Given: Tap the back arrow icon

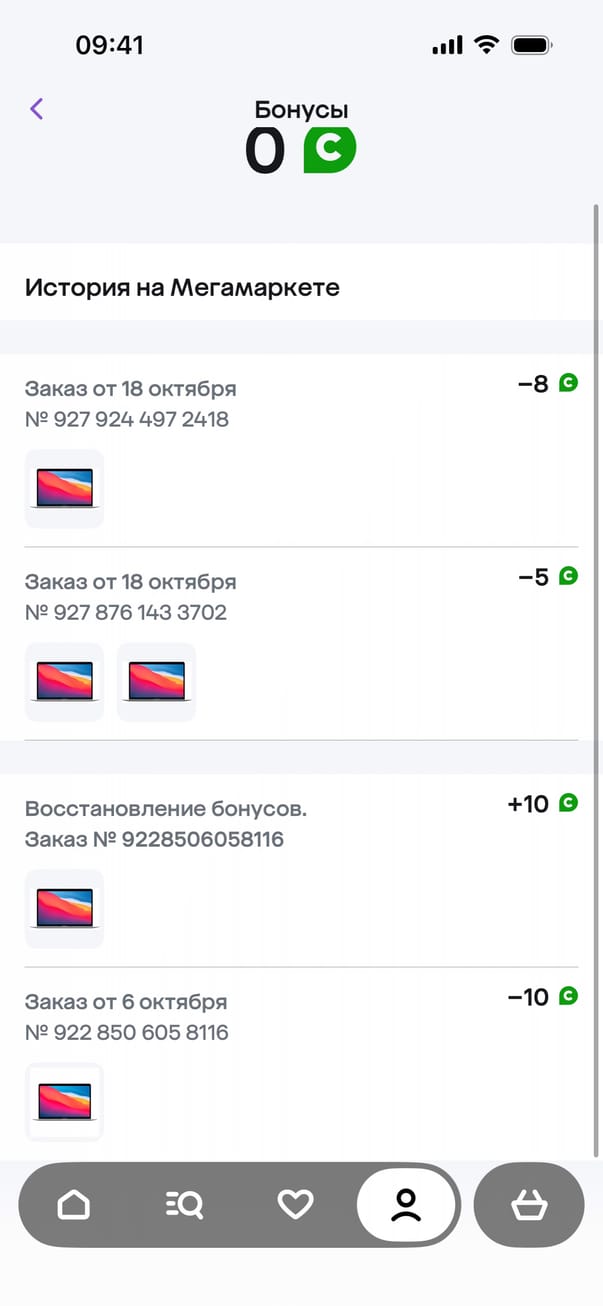Looking at the screenshot, I should pos(37,109).
